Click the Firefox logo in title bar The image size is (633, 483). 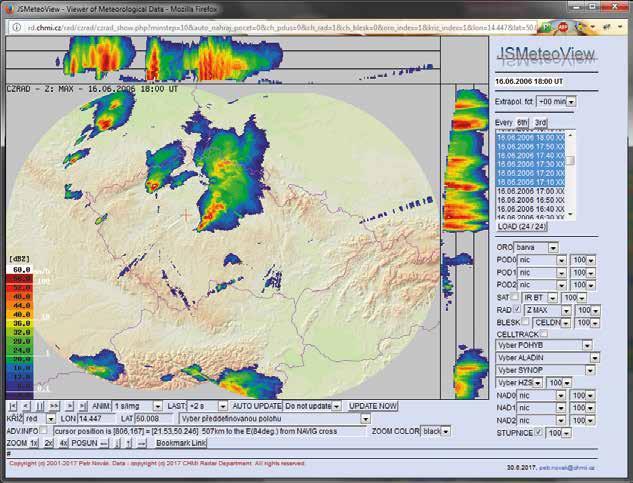[x=10, y=9]
